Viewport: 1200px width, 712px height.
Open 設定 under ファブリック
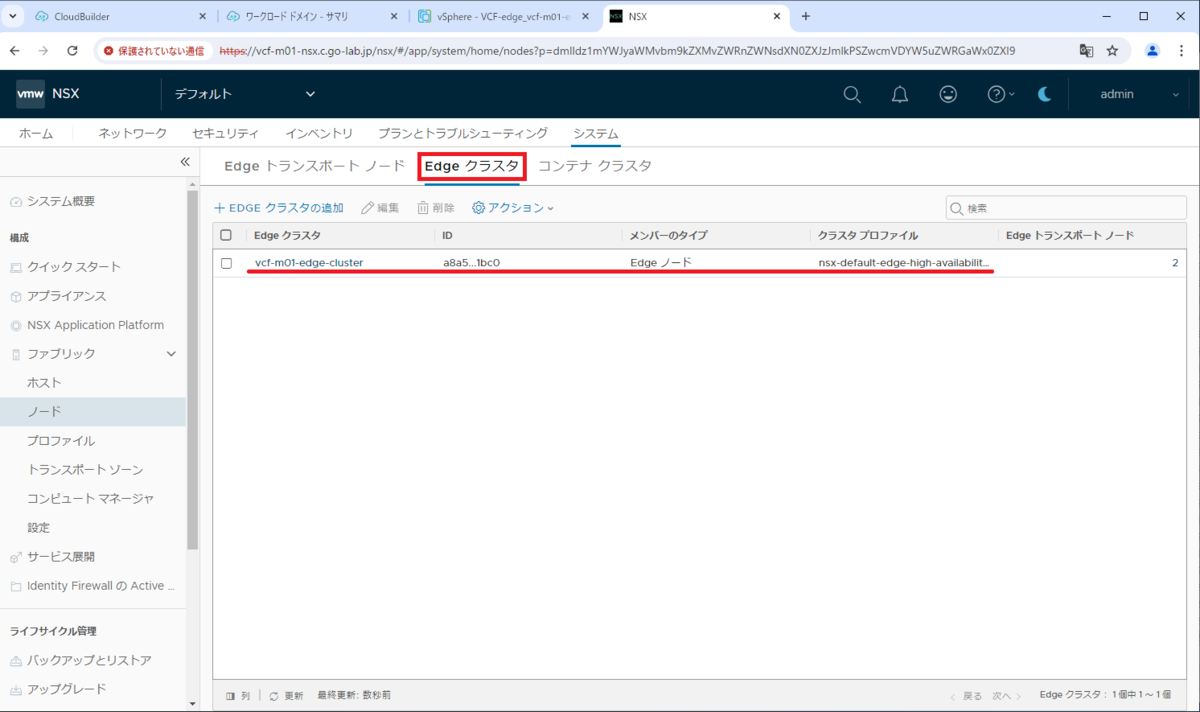click(x=39, y=527)
